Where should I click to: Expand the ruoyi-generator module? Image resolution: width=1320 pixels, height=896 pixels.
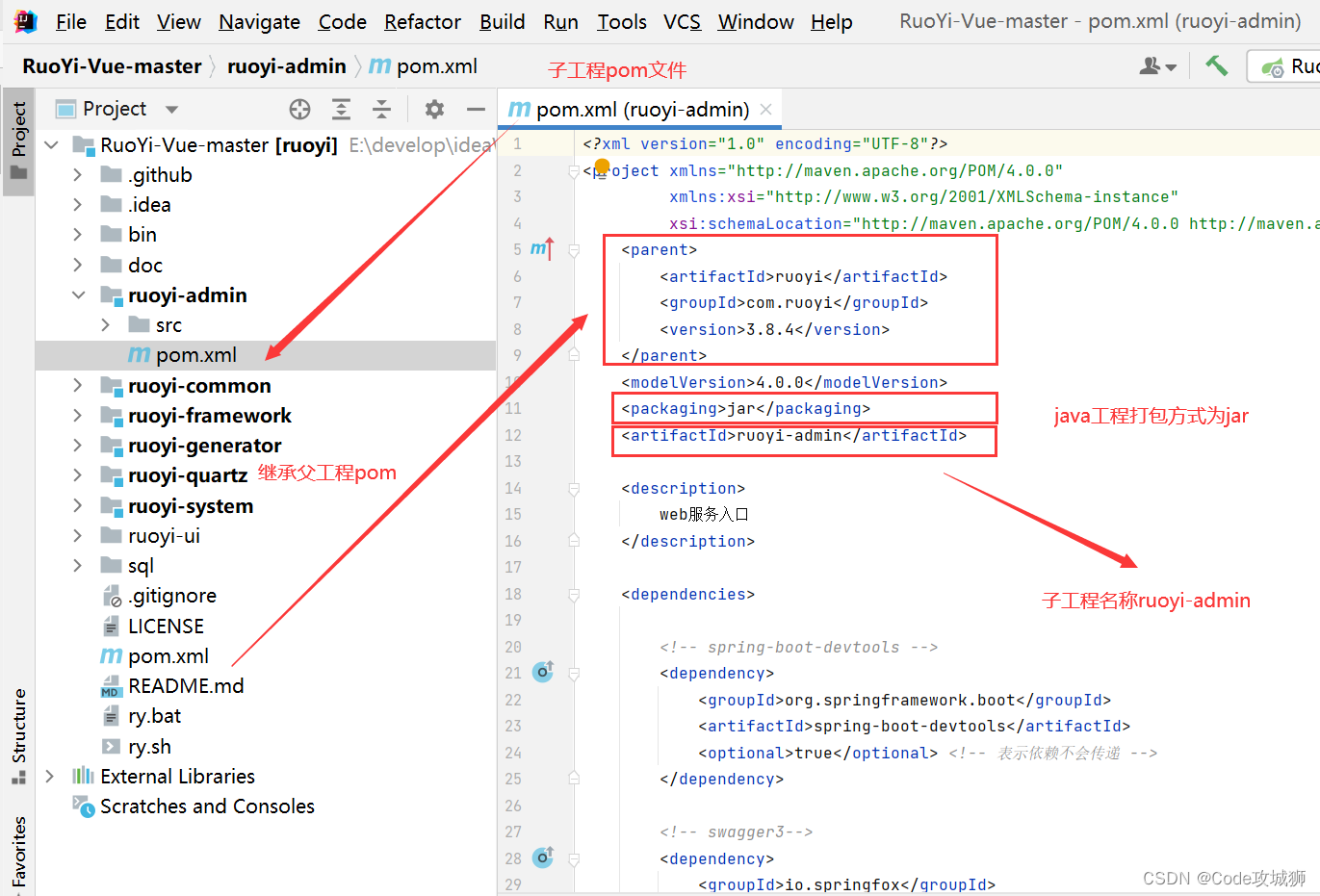[78, 446]
